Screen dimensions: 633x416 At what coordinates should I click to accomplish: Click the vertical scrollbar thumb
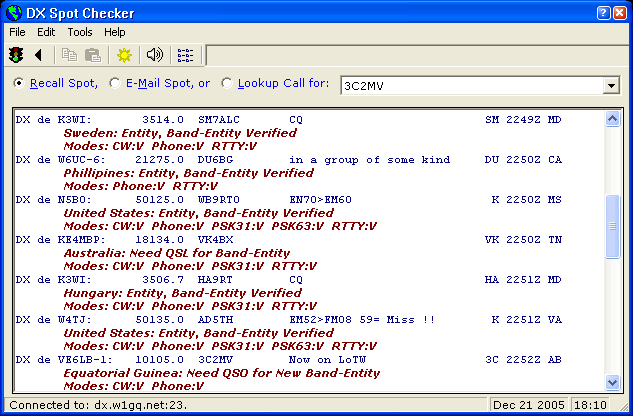point(612,226)
